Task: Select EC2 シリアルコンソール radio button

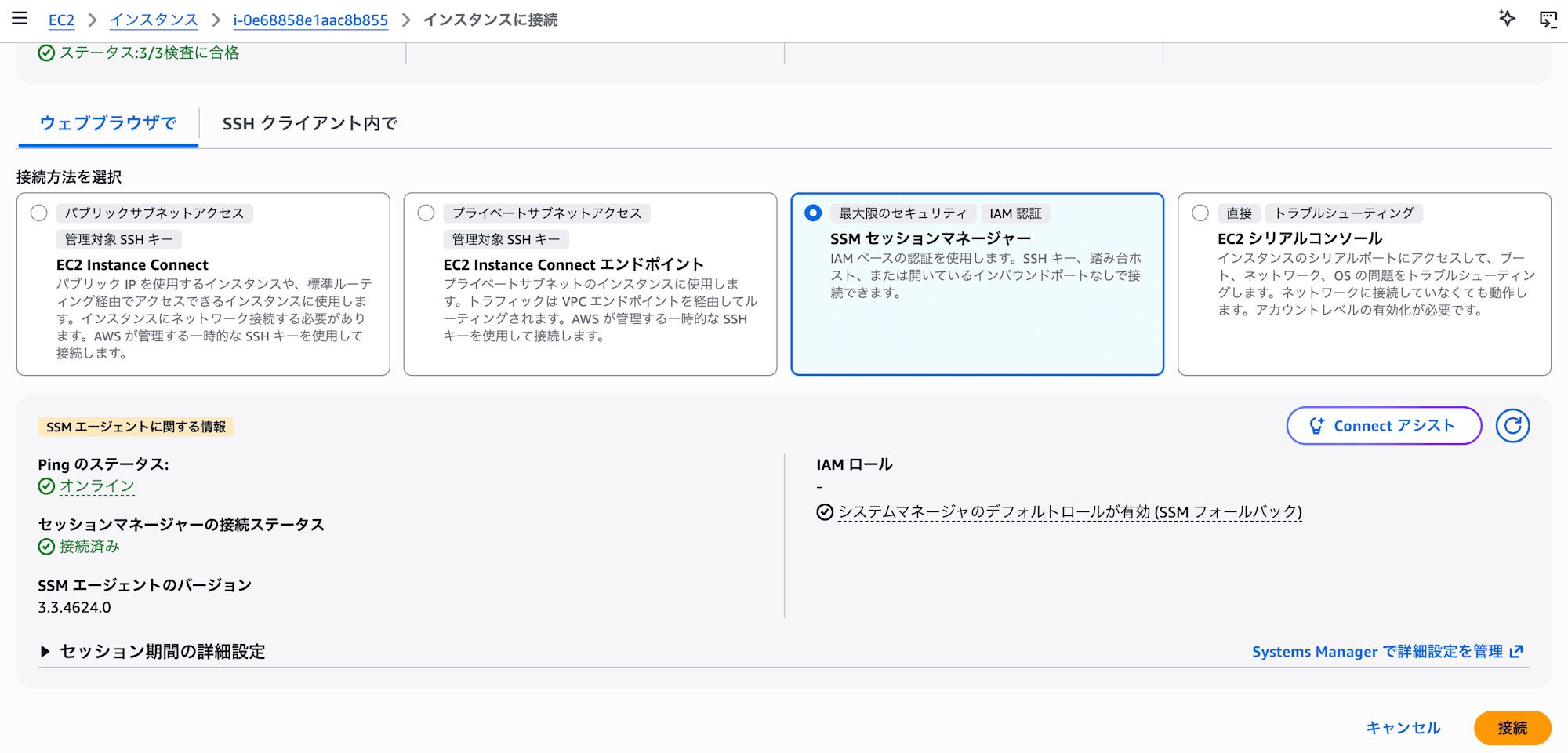Action: pyautogui.click(x=1200, y=213)
